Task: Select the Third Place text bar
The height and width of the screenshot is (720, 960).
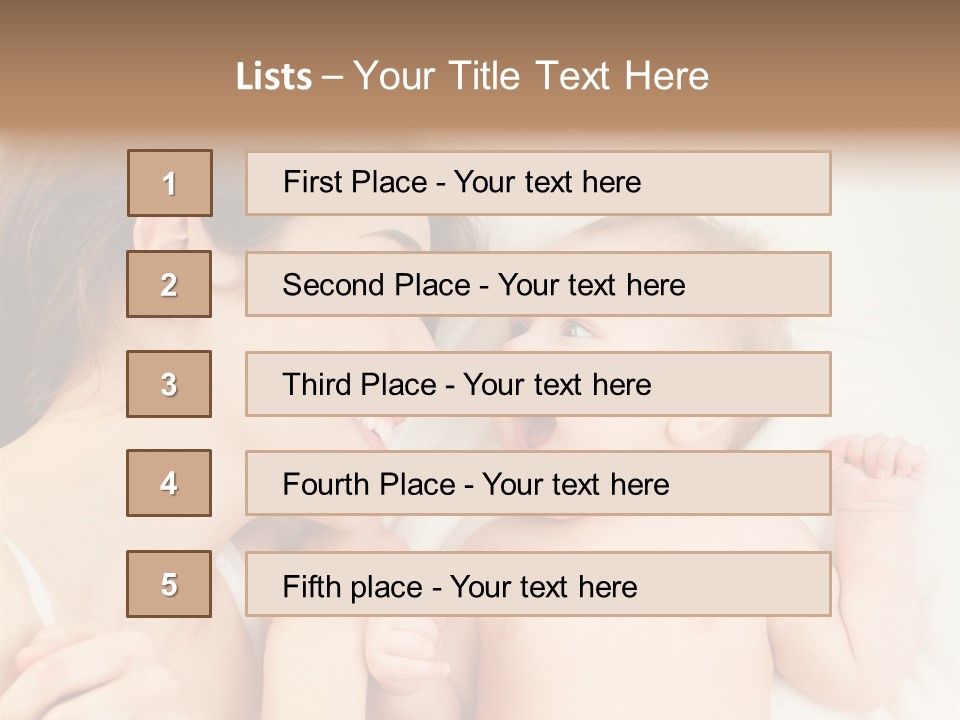Action: (538, 384)
